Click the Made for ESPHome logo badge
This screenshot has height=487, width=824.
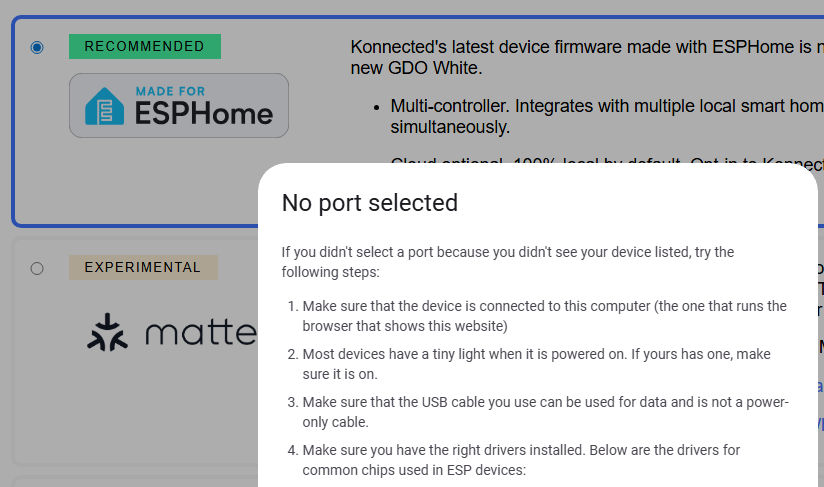tap(179, 105)
